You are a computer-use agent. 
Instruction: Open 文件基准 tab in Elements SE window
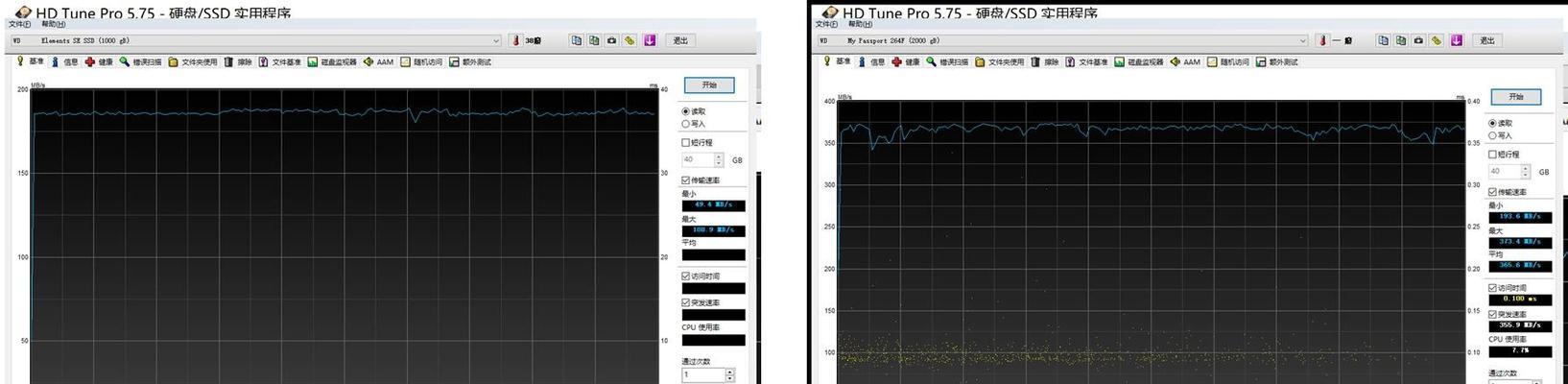pos(279,61)
